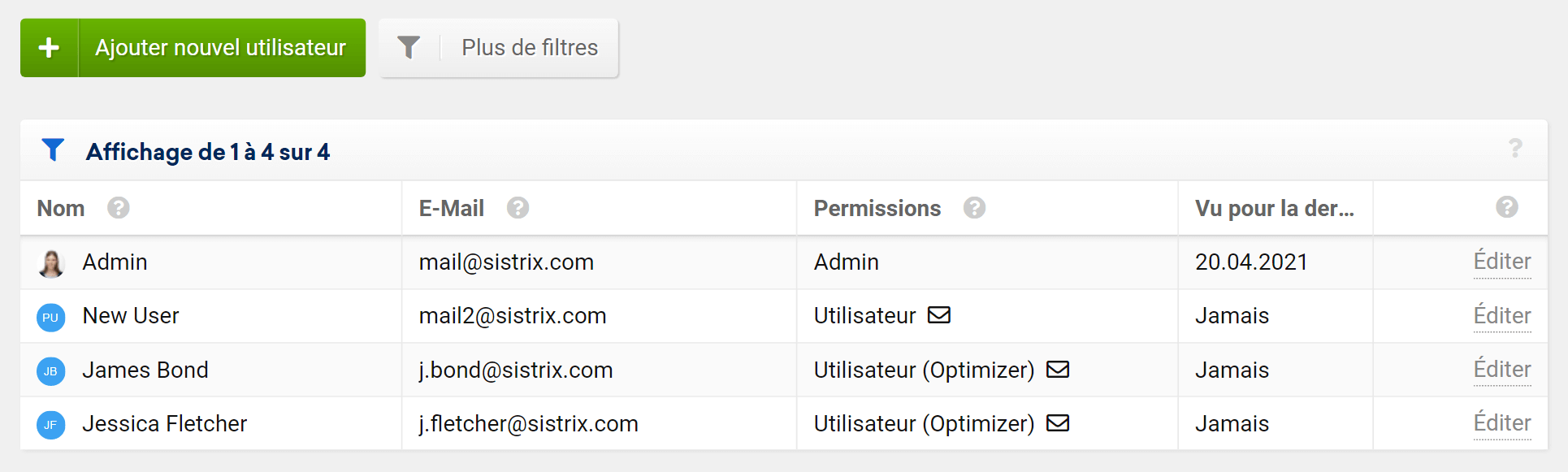
Task: Edit the Admin user via Éditer
Action: tap(1502, 262)
